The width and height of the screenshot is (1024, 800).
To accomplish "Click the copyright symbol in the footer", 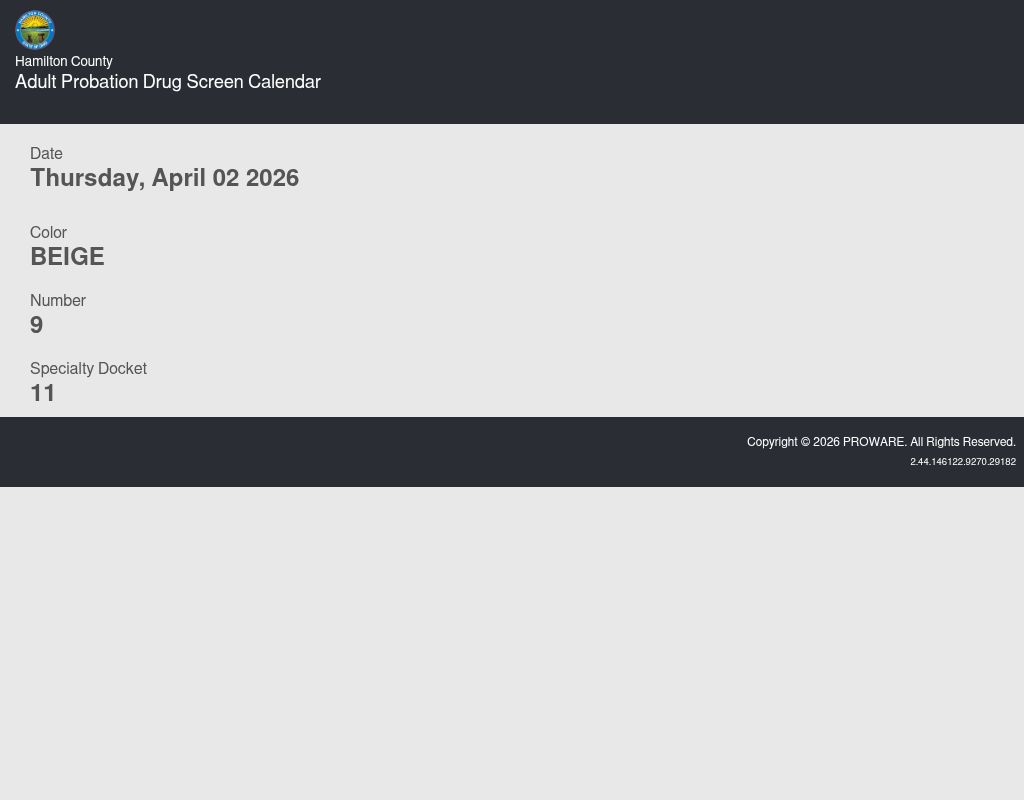I will pos(805,442).
